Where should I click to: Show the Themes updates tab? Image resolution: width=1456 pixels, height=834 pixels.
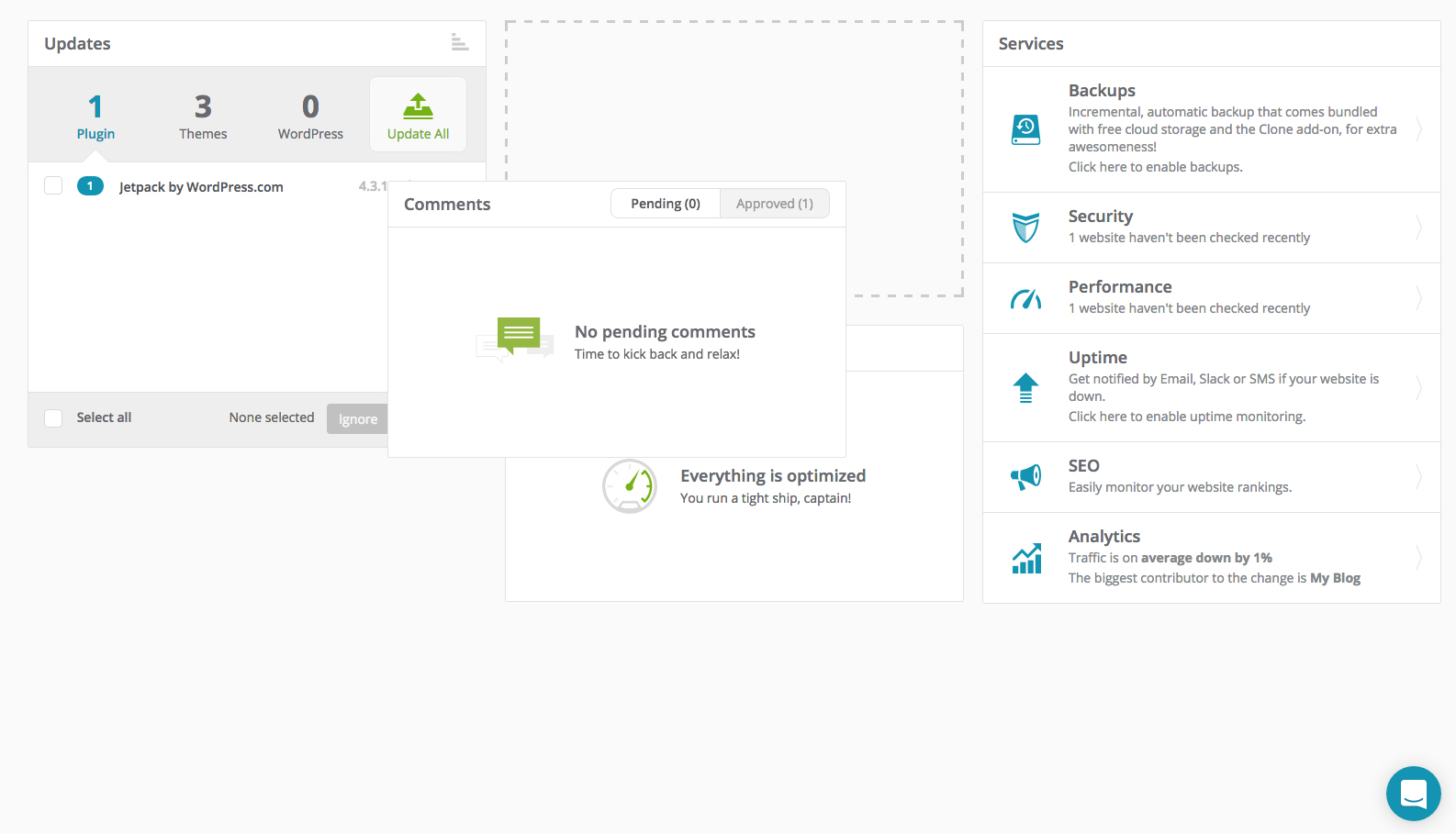coord(203,116)
